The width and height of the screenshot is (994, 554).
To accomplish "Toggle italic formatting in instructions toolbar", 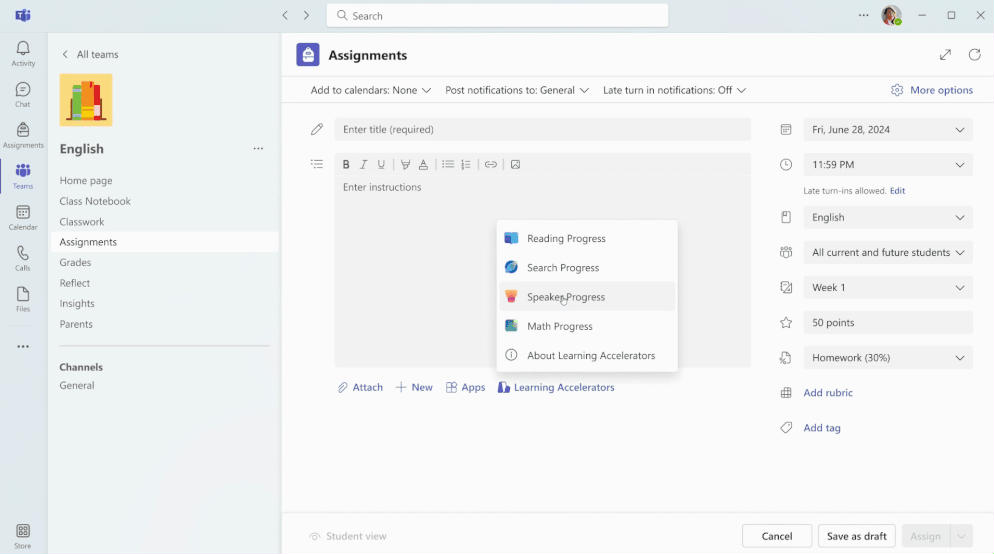I will 363,164.
